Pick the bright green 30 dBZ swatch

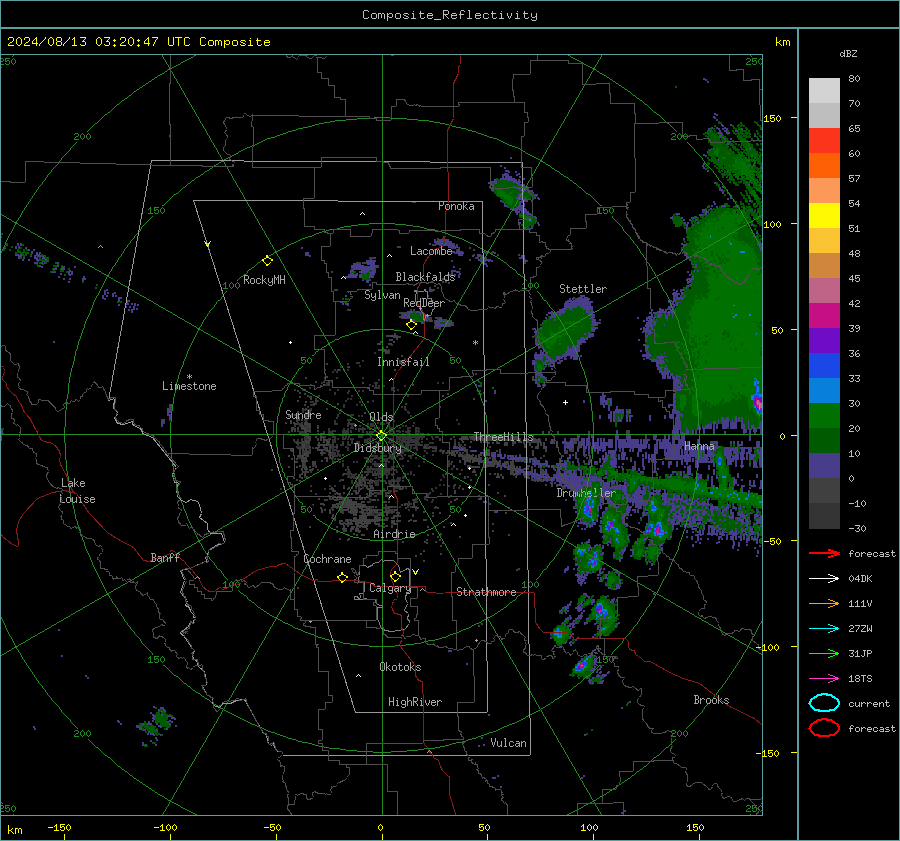coord(824,416)
